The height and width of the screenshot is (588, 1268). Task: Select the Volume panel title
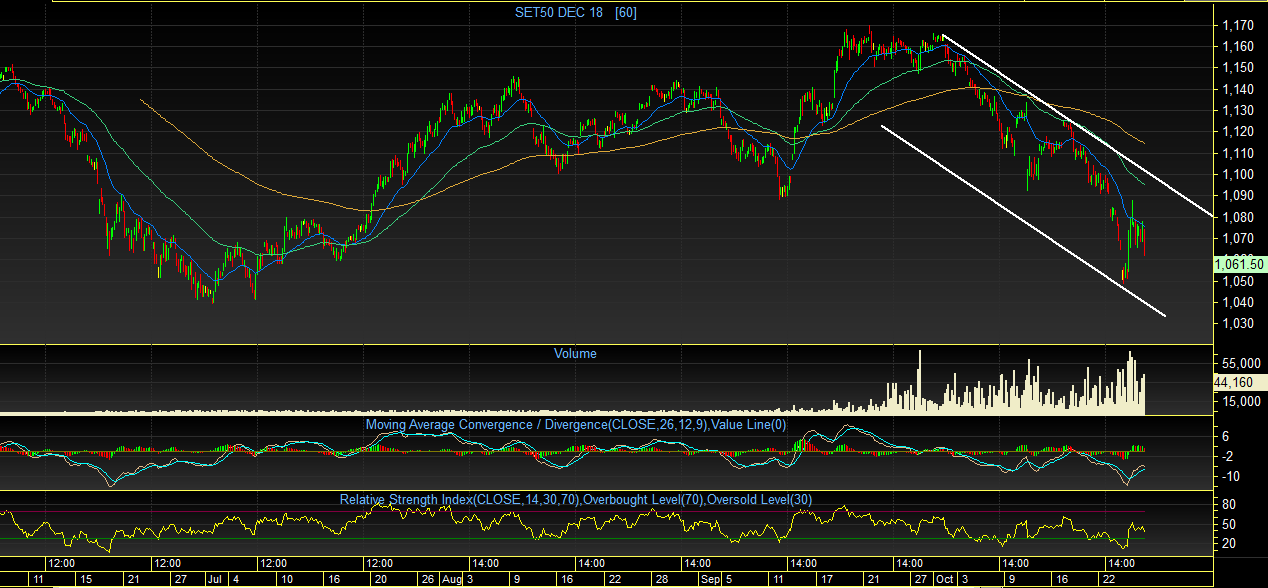[x=575, y=353]
